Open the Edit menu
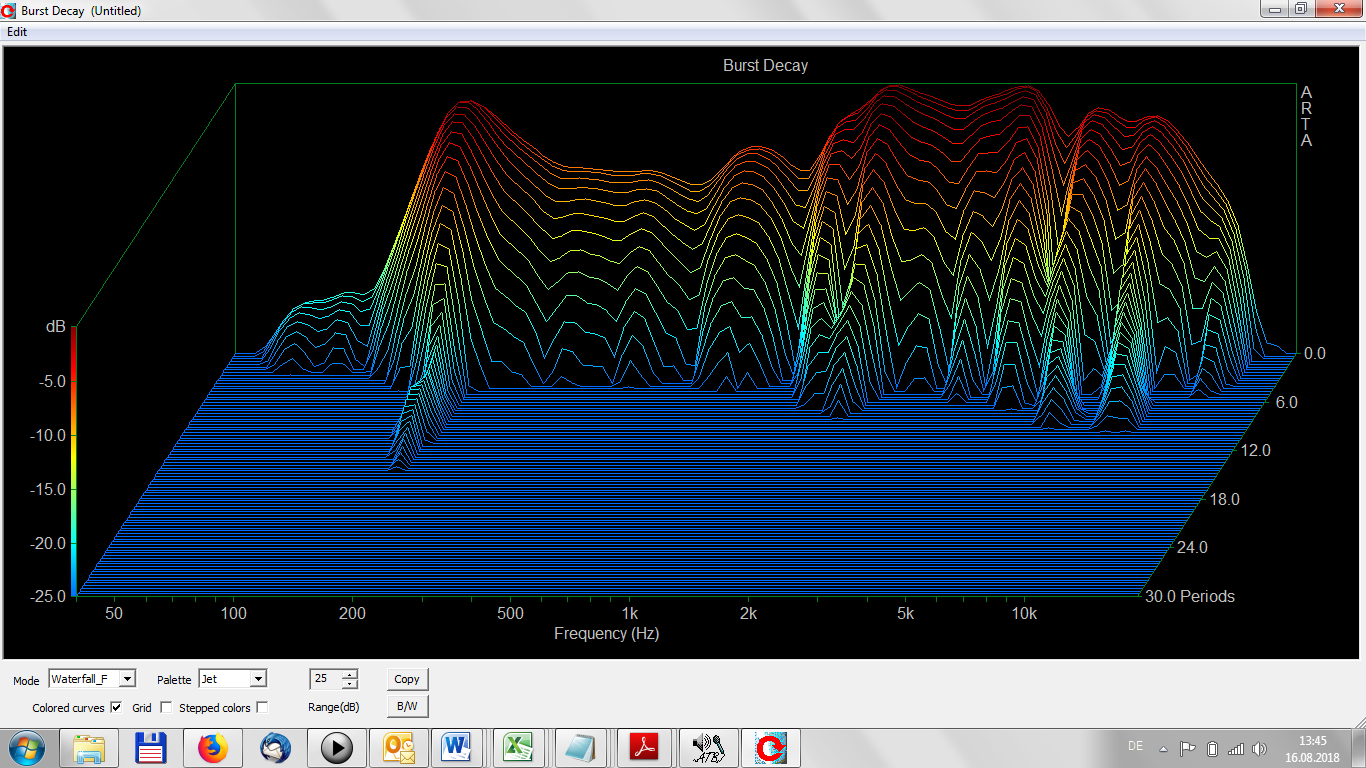This screenshot has height=768, width=1366. (x=17, y=32)
